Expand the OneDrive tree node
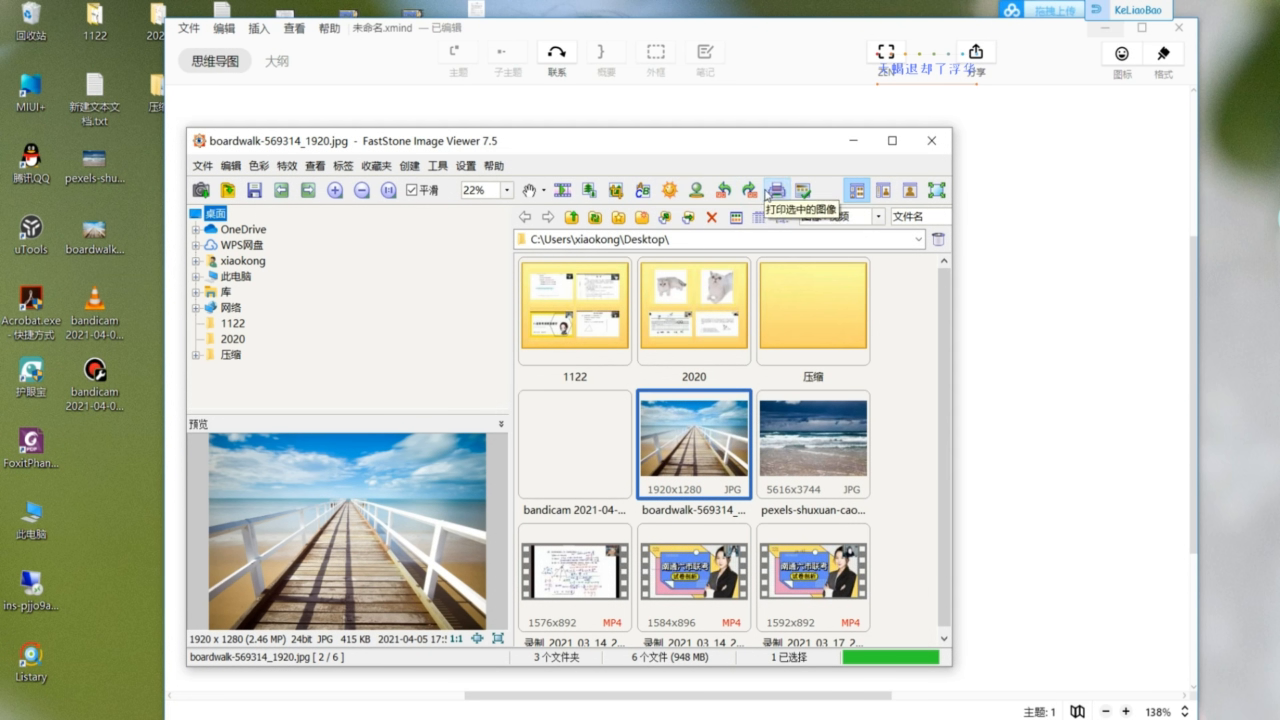1280x720 pixels. [x=196, y=229]
